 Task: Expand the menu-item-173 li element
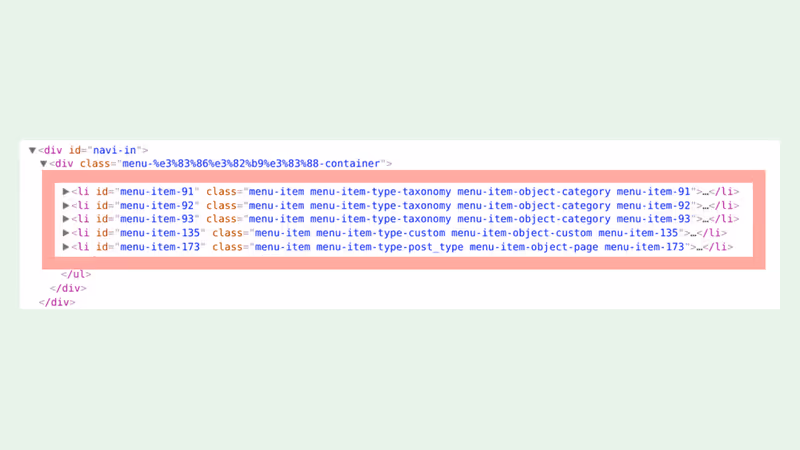tap(66, 247)
